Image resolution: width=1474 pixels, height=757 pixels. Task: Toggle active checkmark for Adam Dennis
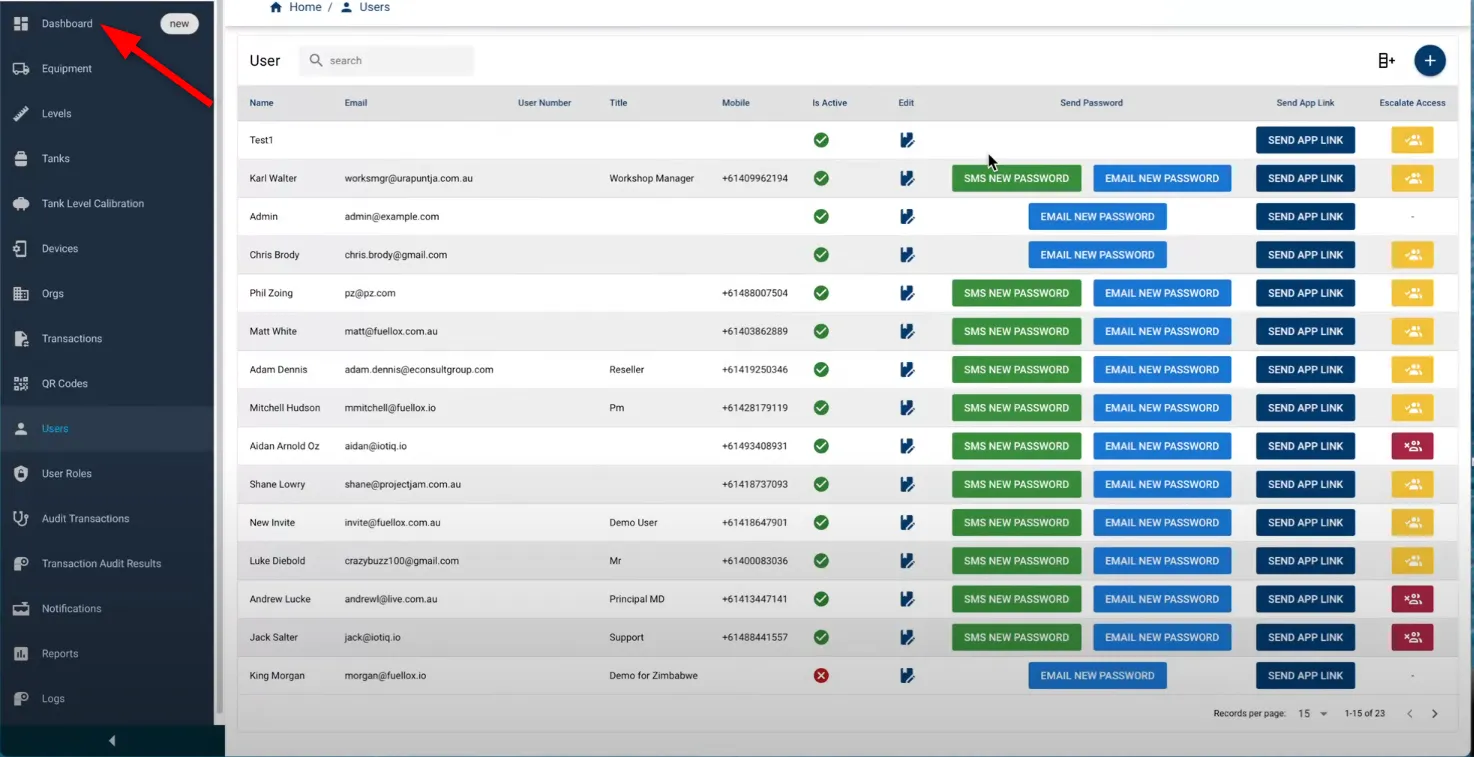point(821,370)
